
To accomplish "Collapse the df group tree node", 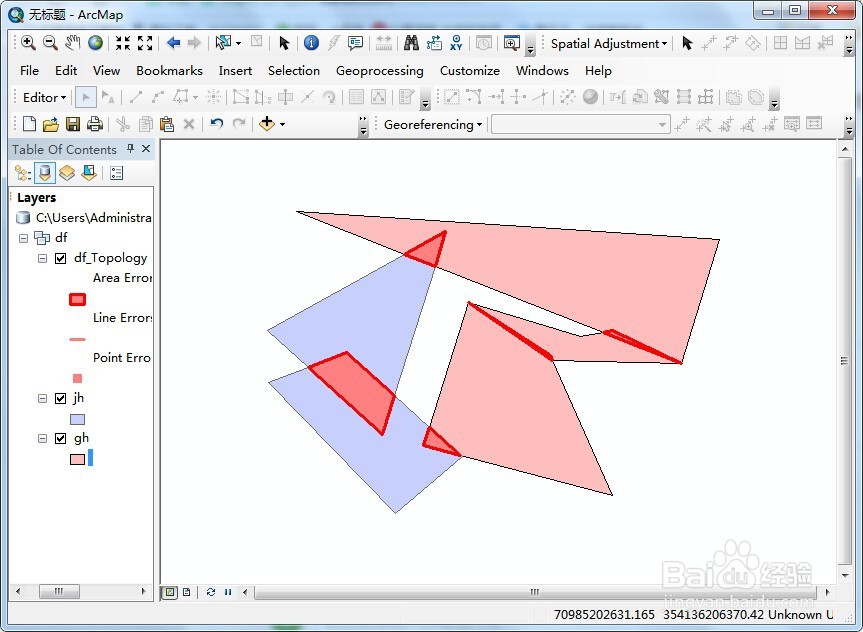I will (23, 238).
